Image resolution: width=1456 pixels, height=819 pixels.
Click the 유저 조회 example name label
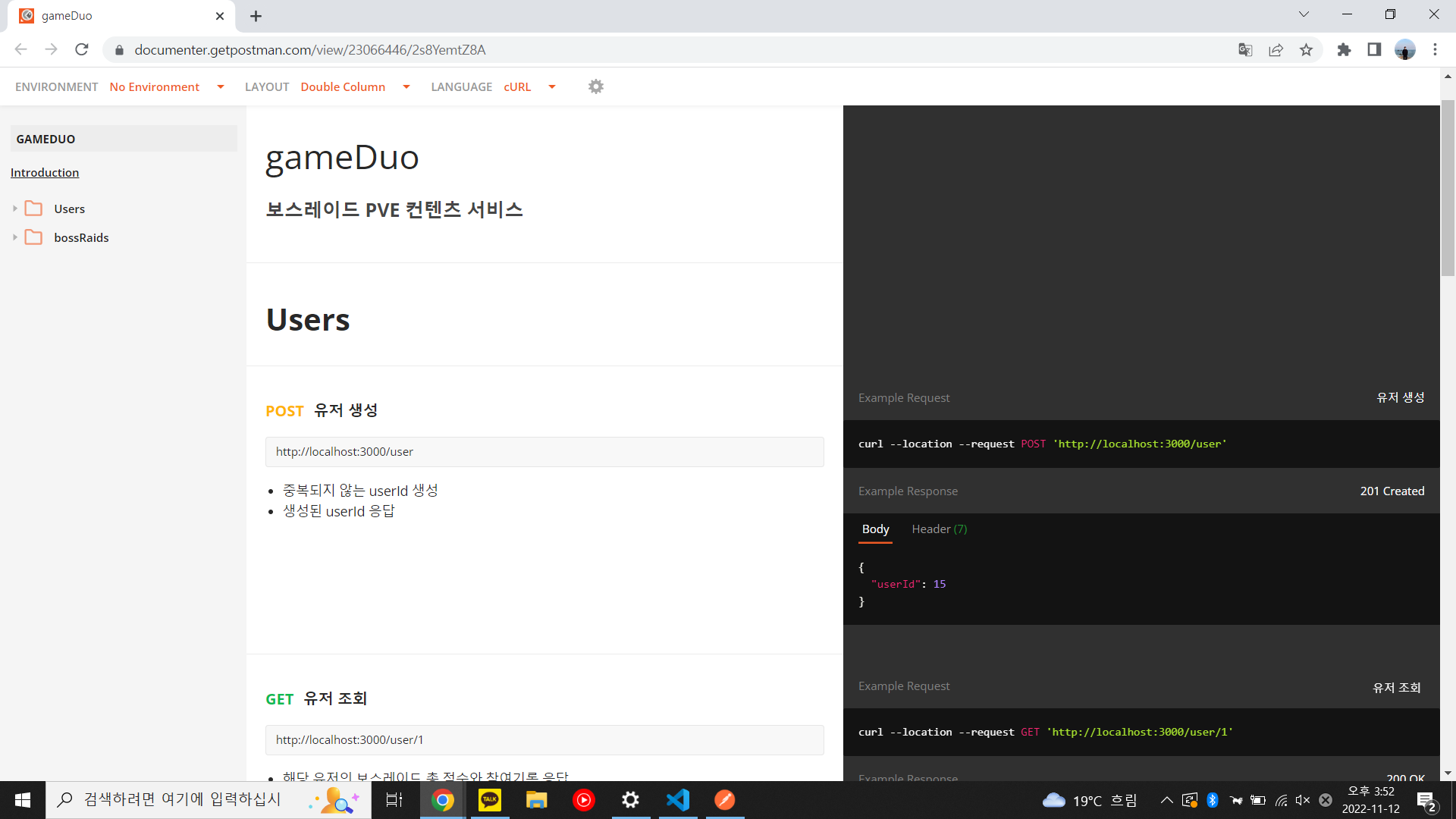(x=1397, y=688)
